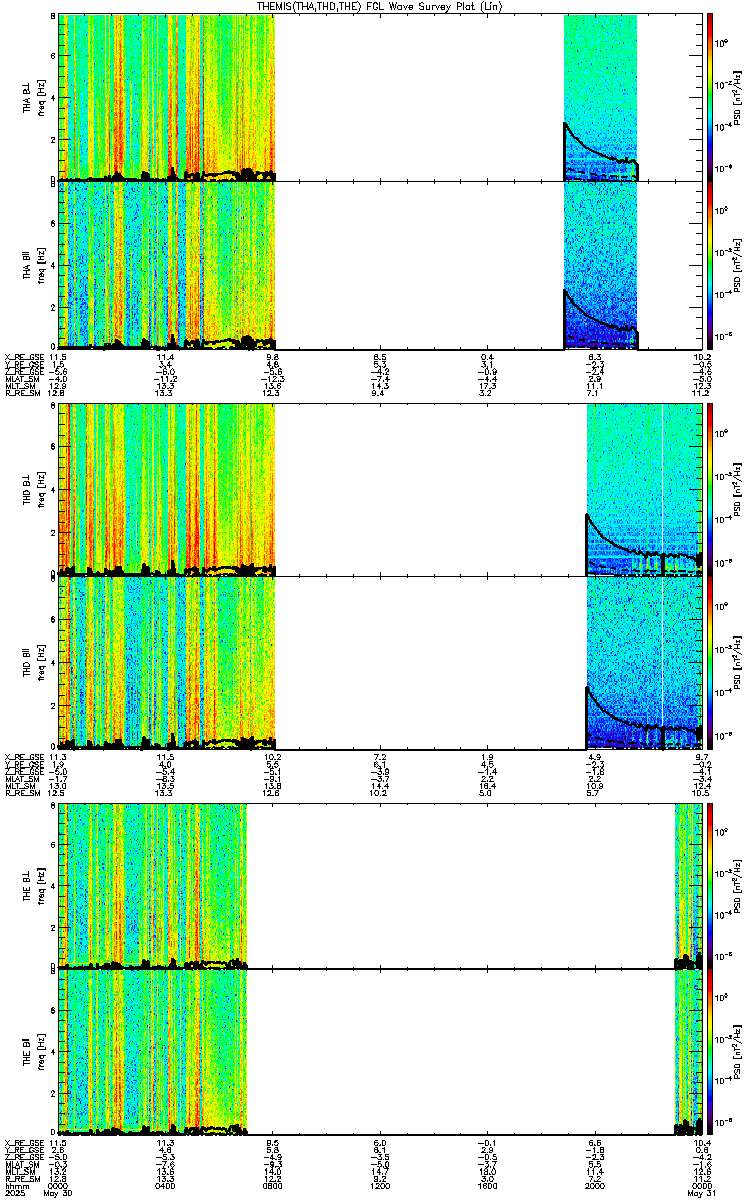The width and height of the screenshot is (750, 1200).
Task: Click the morning spectrogram data in THE B∥ panel
Action: point(153,1053)
